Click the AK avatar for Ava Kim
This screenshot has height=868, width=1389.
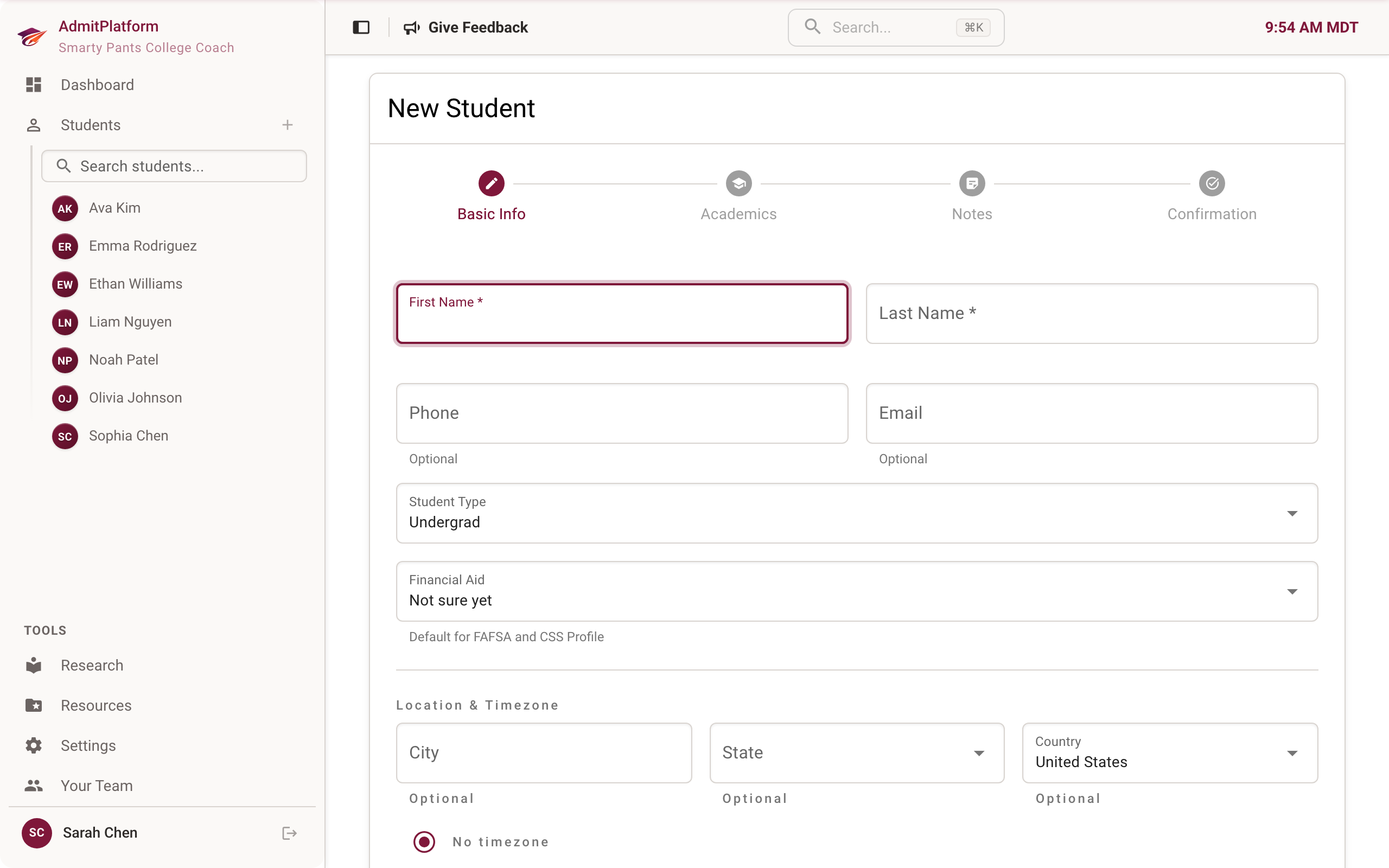(x=65, y=208)
